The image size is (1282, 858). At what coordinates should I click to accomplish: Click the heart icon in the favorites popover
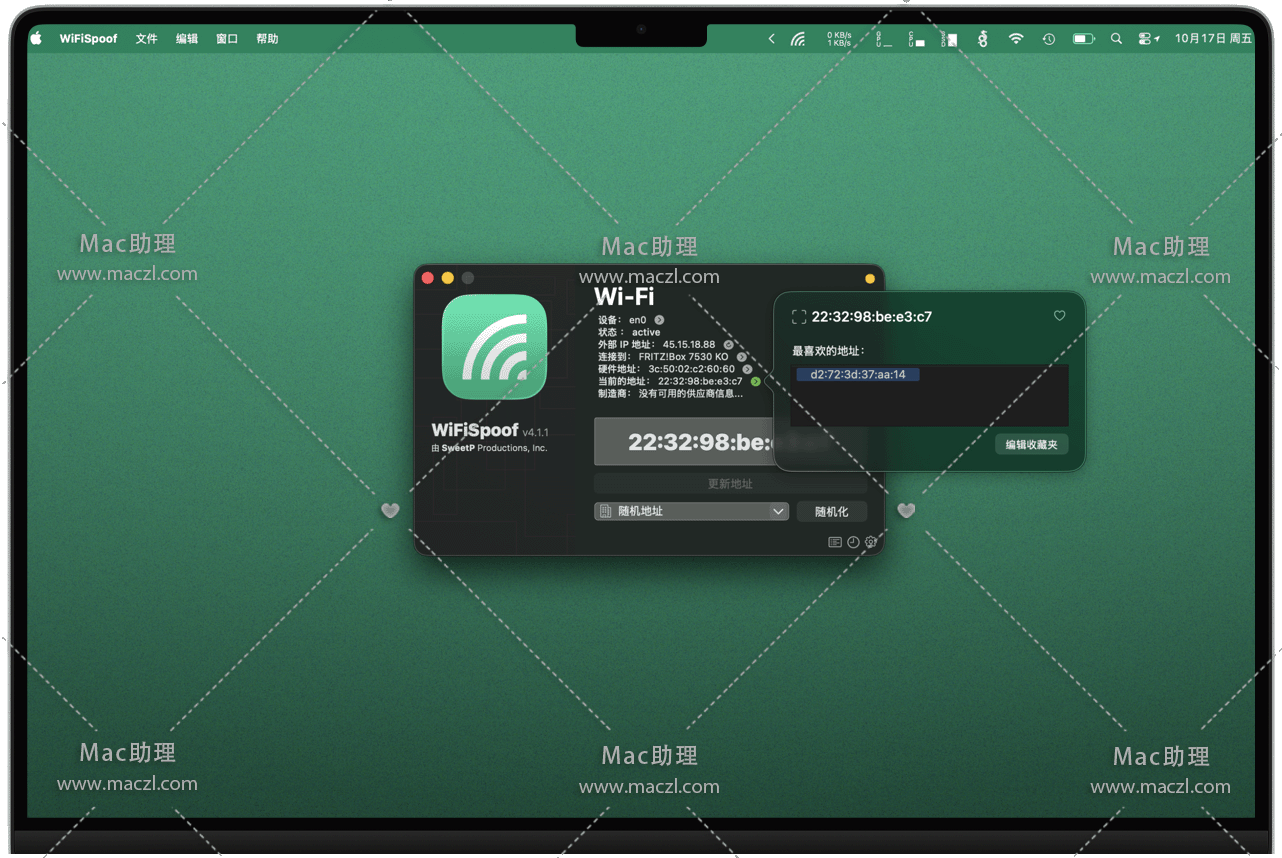click(1059, 316)
